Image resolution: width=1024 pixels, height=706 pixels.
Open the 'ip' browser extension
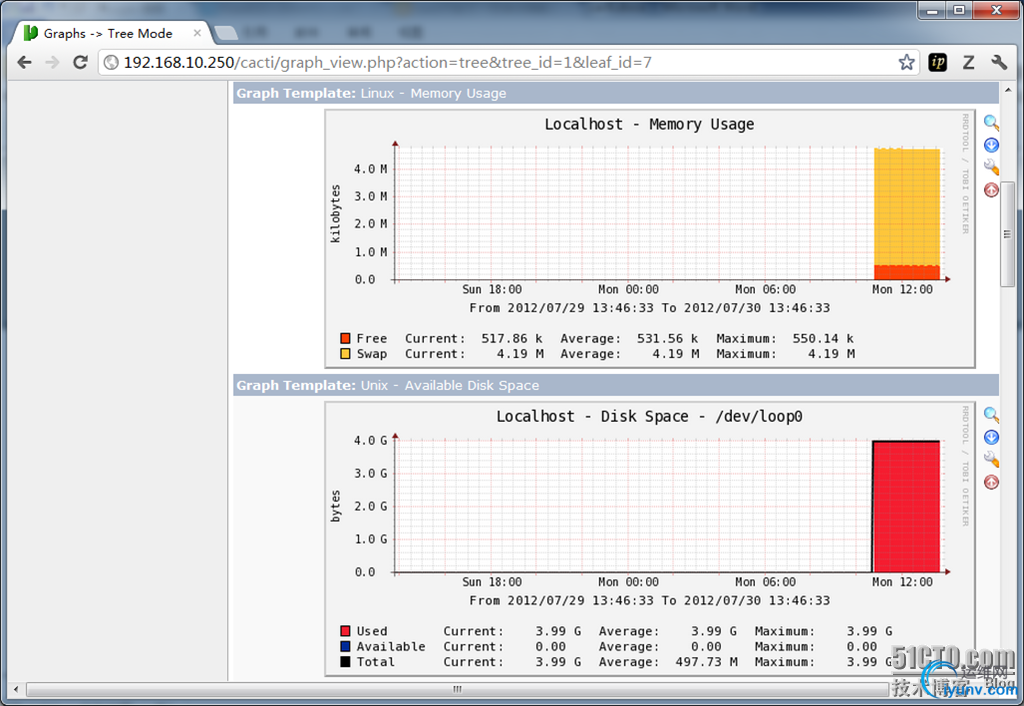click(938, 63)
